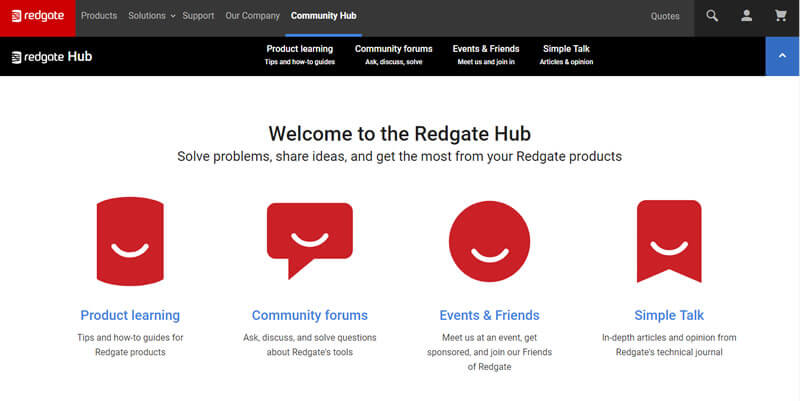The image size is (800, 401).
Task: Open the blue Product learning heading link
Action: pos(130,315)
